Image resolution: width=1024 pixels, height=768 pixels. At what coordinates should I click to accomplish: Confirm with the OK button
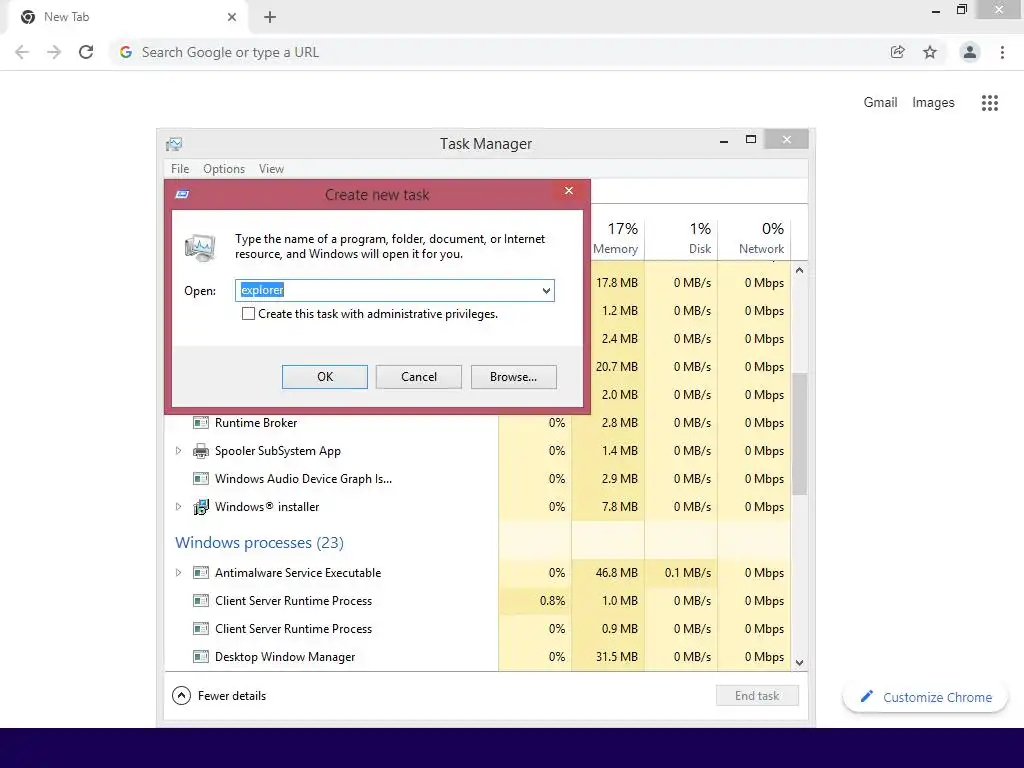point(325,377)
